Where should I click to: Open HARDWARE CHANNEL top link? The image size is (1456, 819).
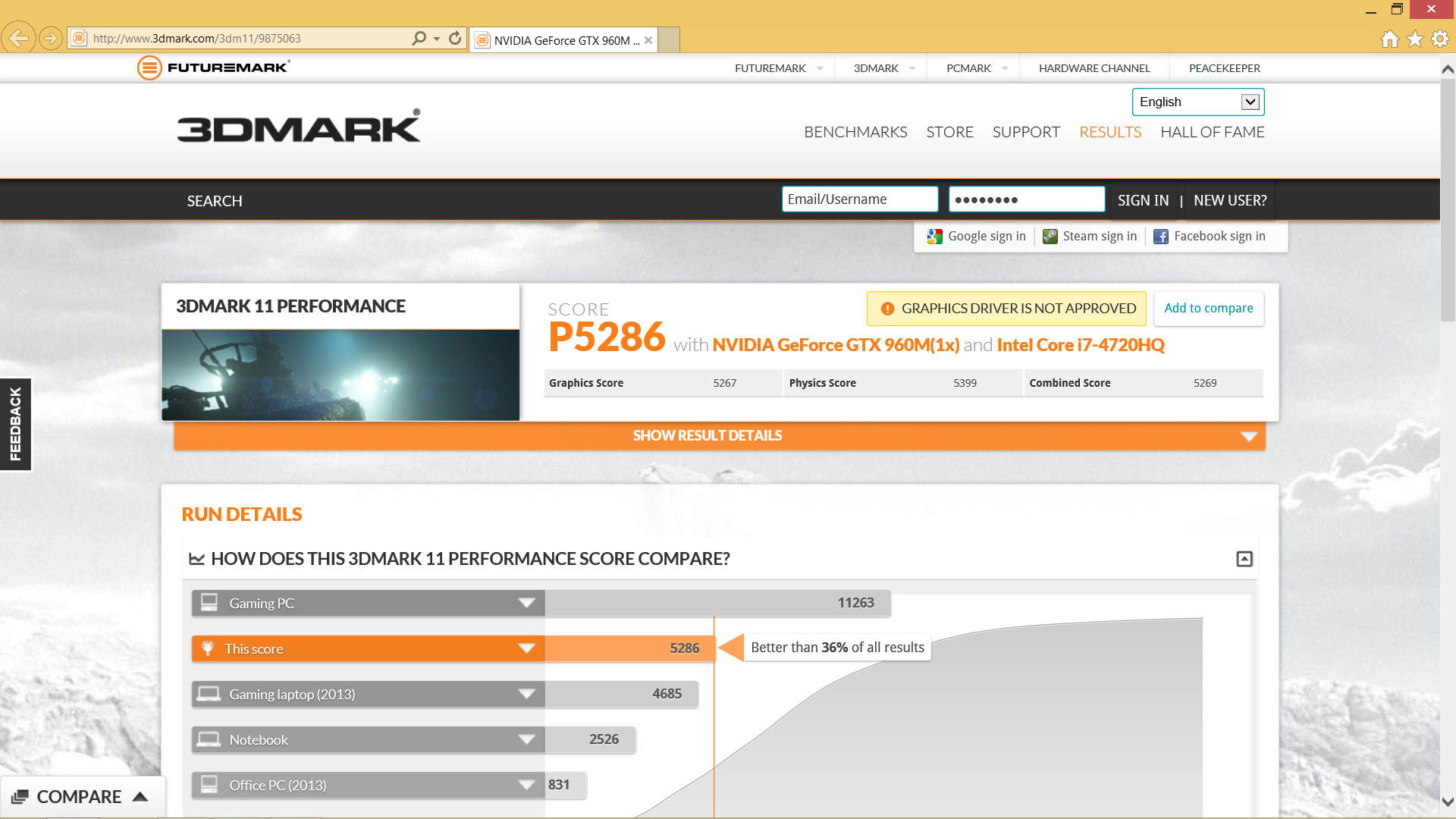point(1094,68)
